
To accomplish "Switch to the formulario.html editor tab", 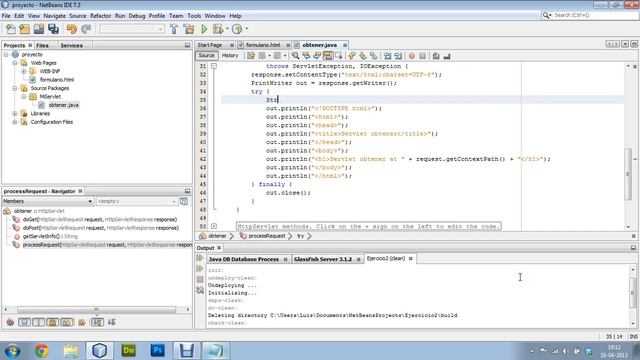I will pyautogui.click(x=263, y=45).
